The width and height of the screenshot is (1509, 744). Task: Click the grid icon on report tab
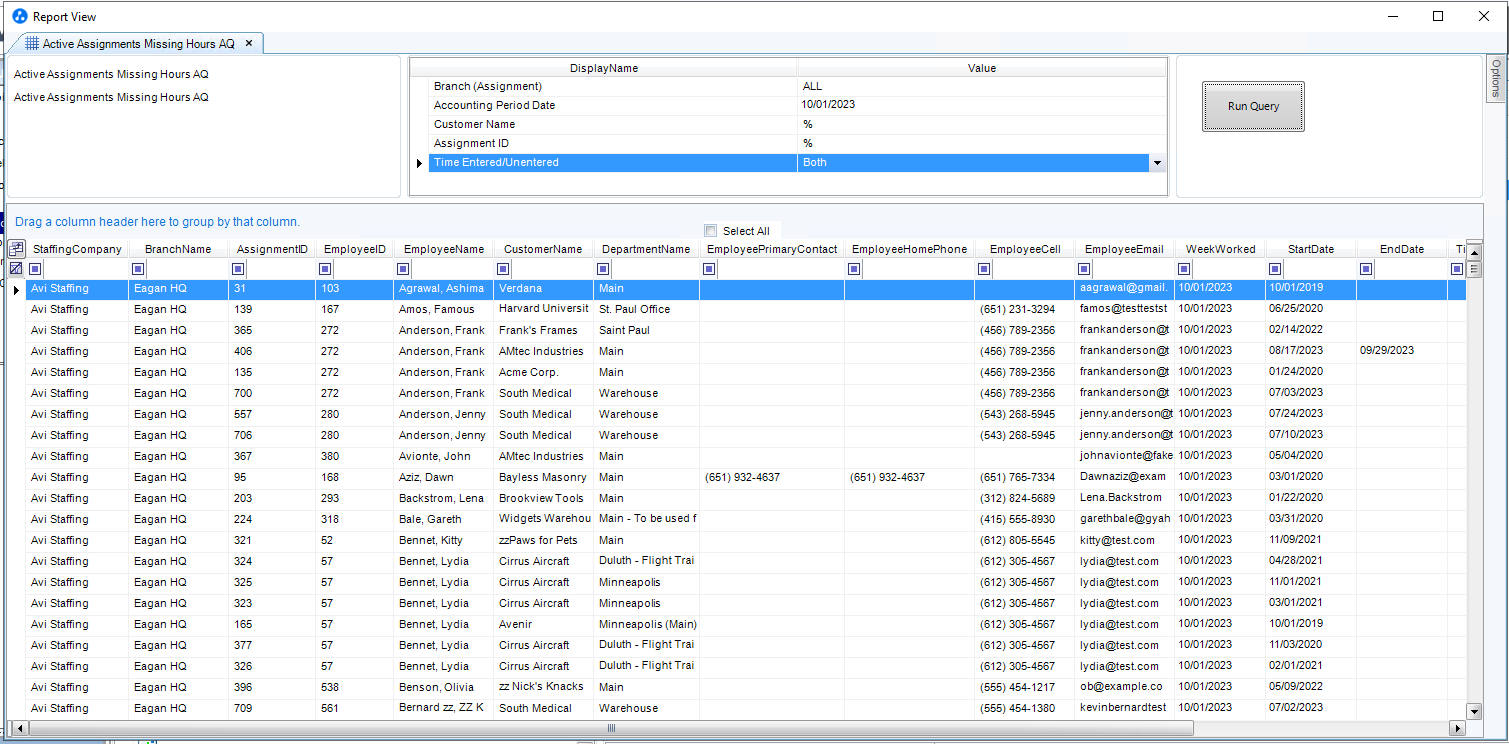pyautogui.click(x=32, y=43)
